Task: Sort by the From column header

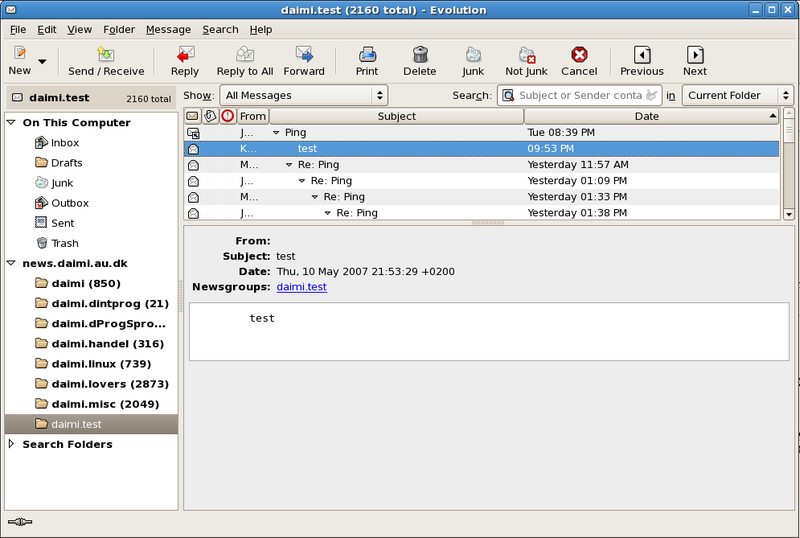Action: coord(253,116)
